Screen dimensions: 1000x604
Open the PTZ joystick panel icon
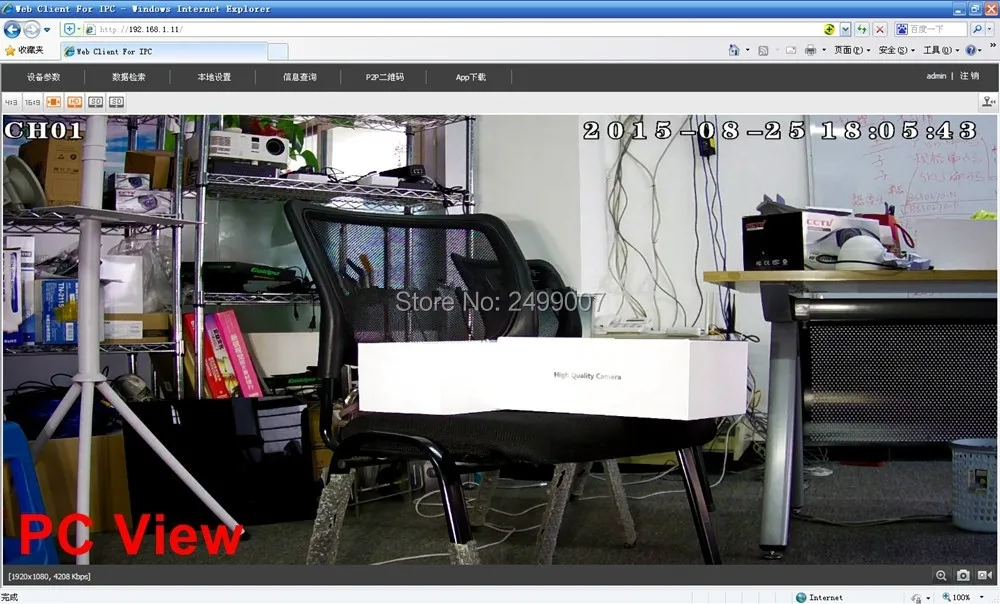coord(989,101)
